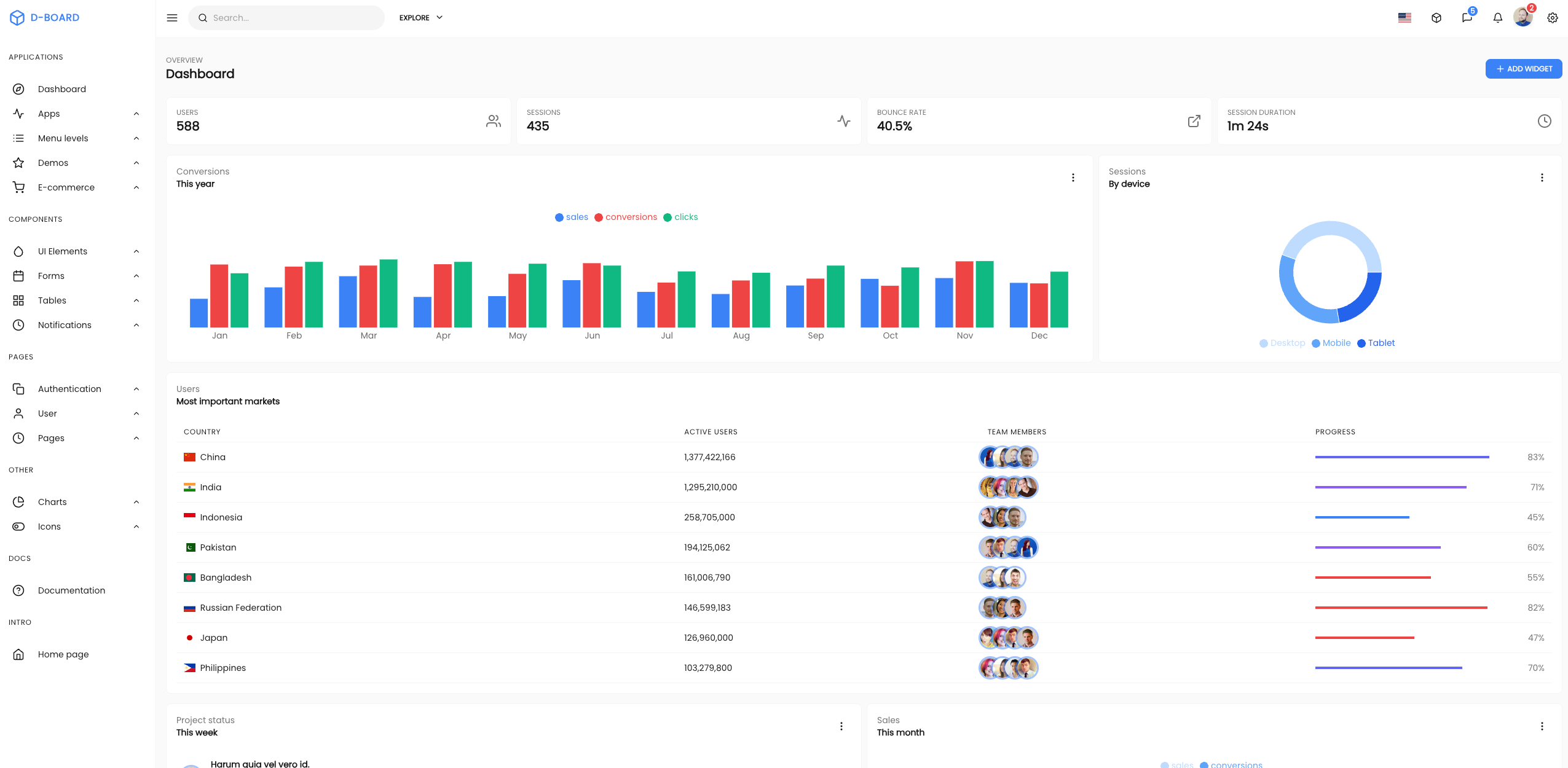Expand the Notifications chevron

[x=136, y=325]
